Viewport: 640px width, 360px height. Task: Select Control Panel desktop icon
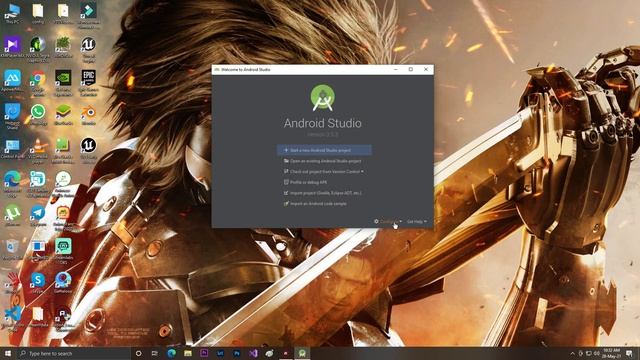coord(12,148)
